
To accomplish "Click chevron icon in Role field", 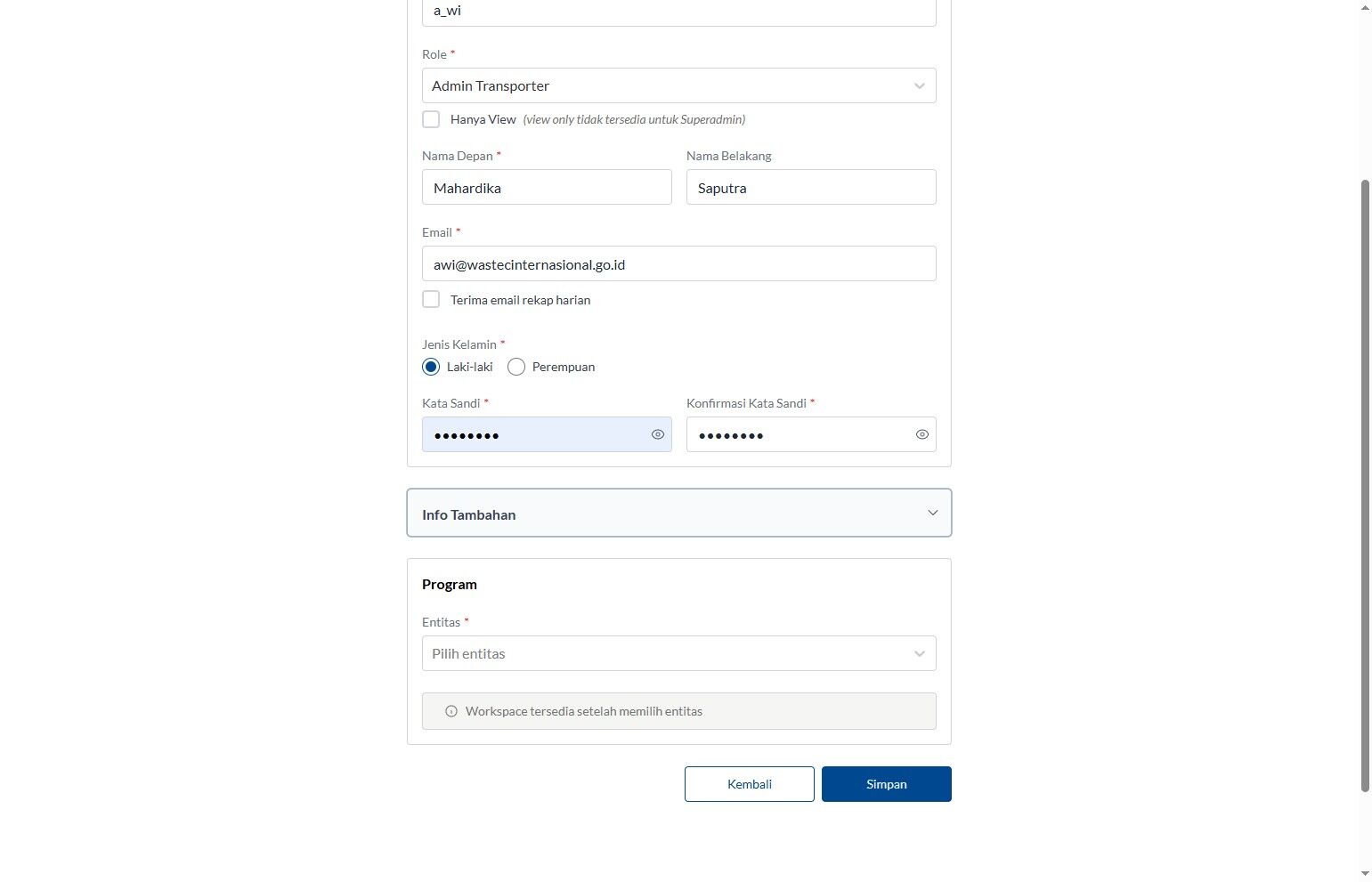I will click(920, 86).
